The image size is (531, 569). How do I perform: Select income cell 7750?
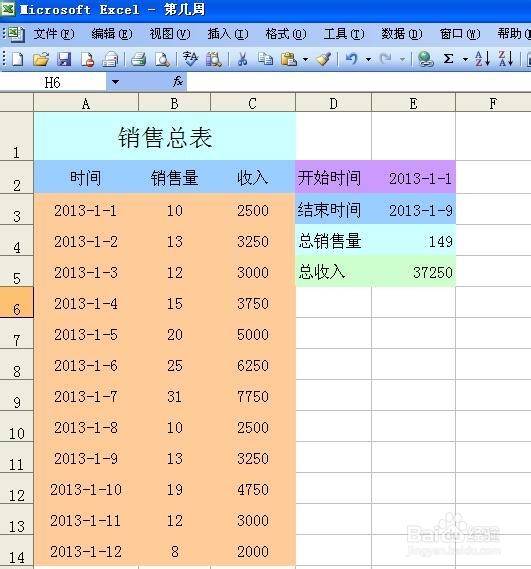click(253, 396)
